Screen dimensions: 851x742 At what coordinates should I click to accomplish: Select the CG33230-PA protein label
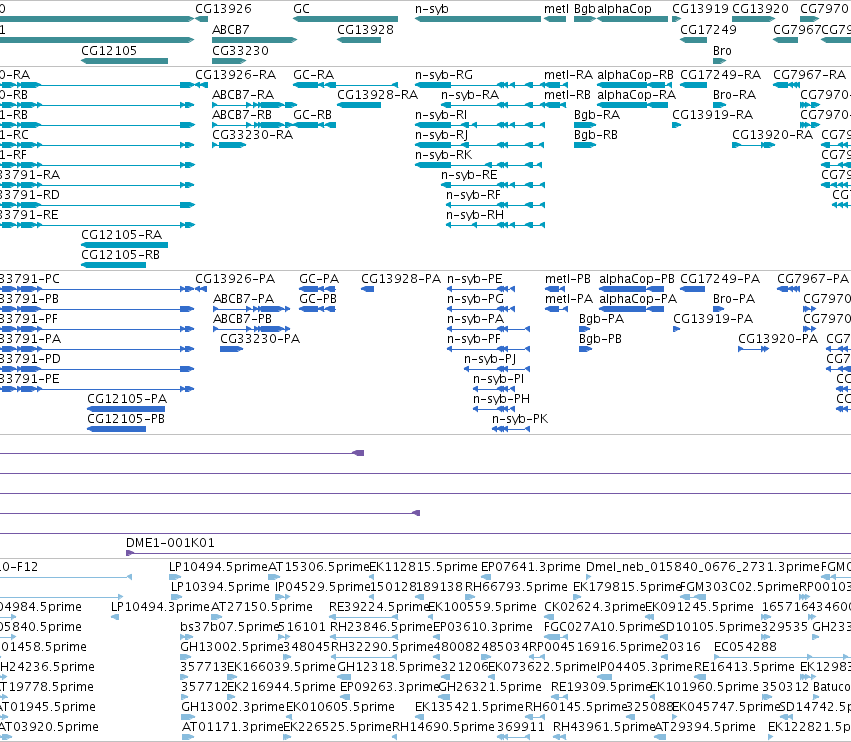[x=260, y=339]
